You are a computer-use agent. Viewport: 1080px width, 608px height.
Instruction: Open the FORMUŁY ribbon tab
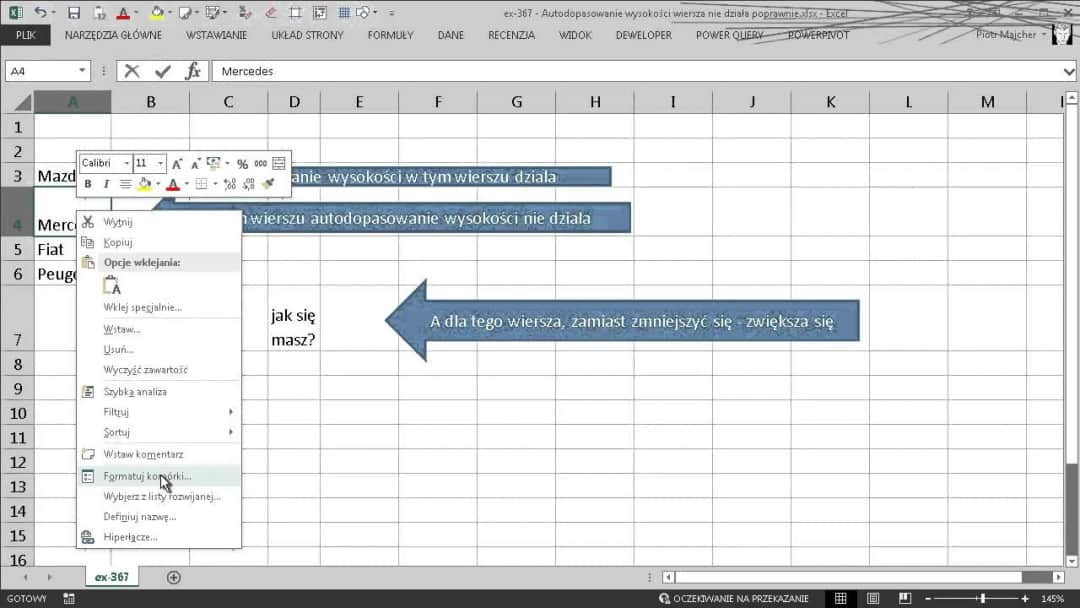(x=390, y=35)
